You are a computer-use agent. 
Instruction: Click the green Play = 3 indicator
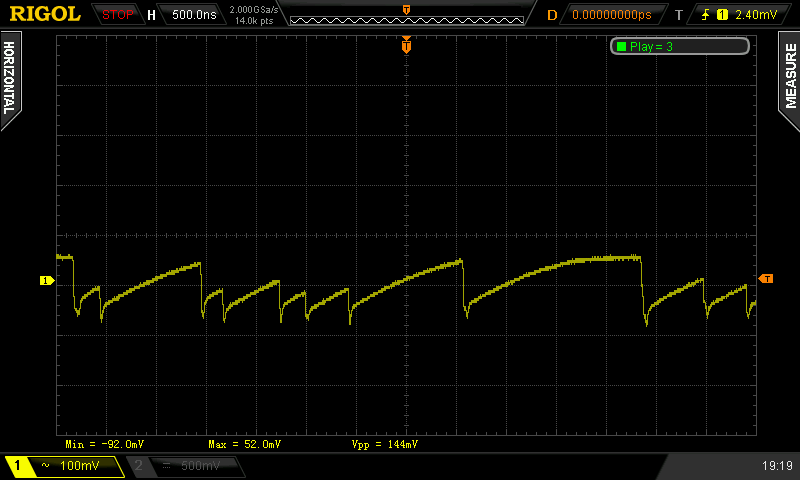point(679,46)
